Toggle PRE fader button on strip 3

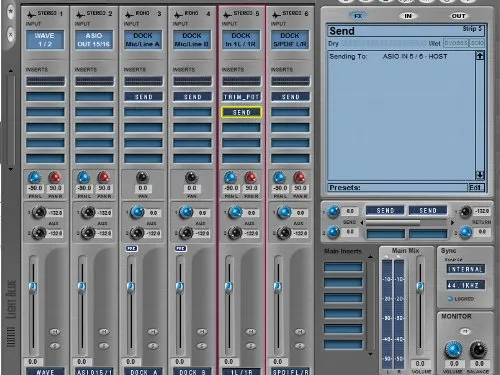coord(132,249)
